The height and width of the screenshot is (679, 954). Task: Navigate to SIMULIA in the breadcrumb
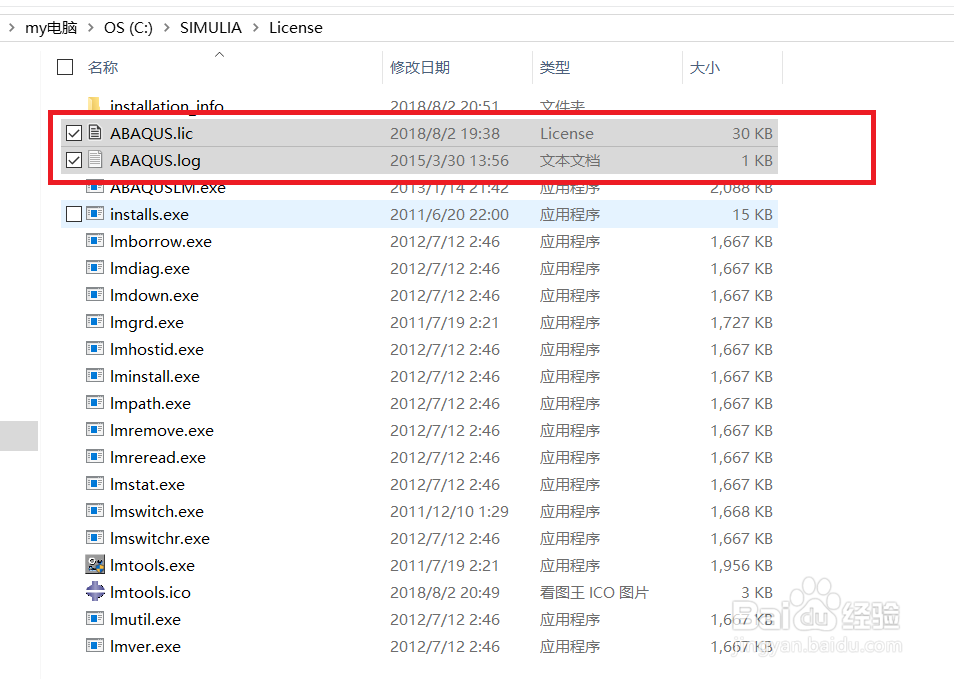click(x=210, y=27)
